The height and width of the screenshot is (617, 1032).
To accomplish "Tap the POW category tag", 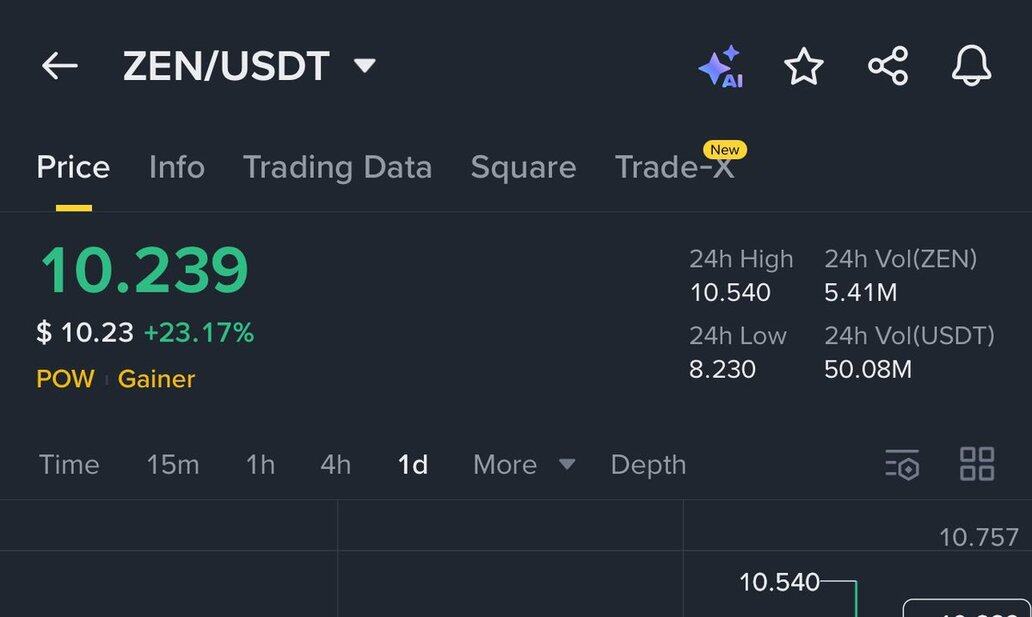I will coord(65,379).
